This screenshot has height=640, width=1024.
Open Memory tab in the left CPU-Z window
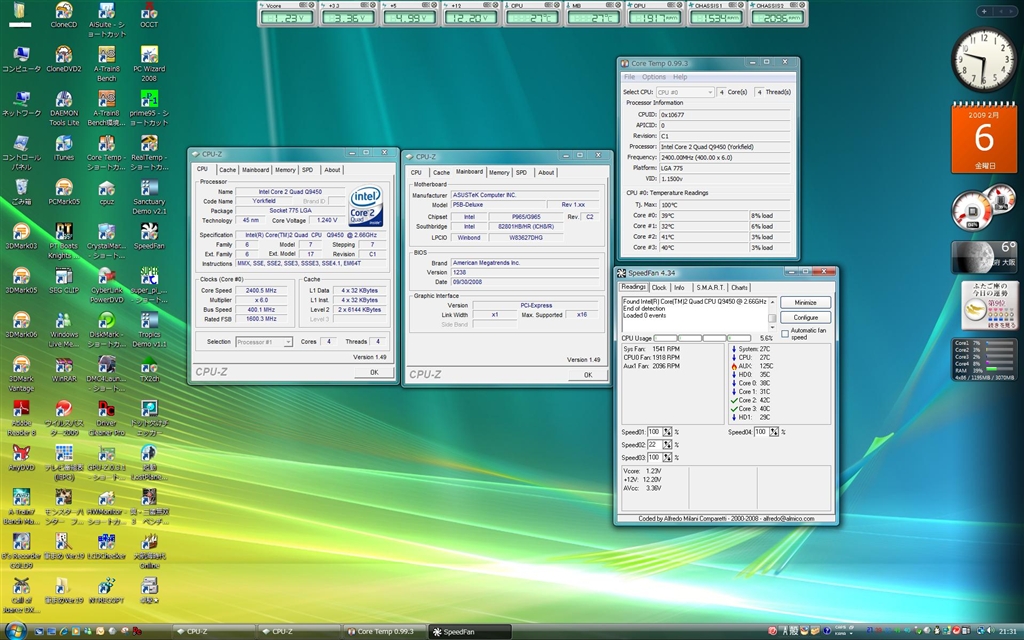[285, 170]
